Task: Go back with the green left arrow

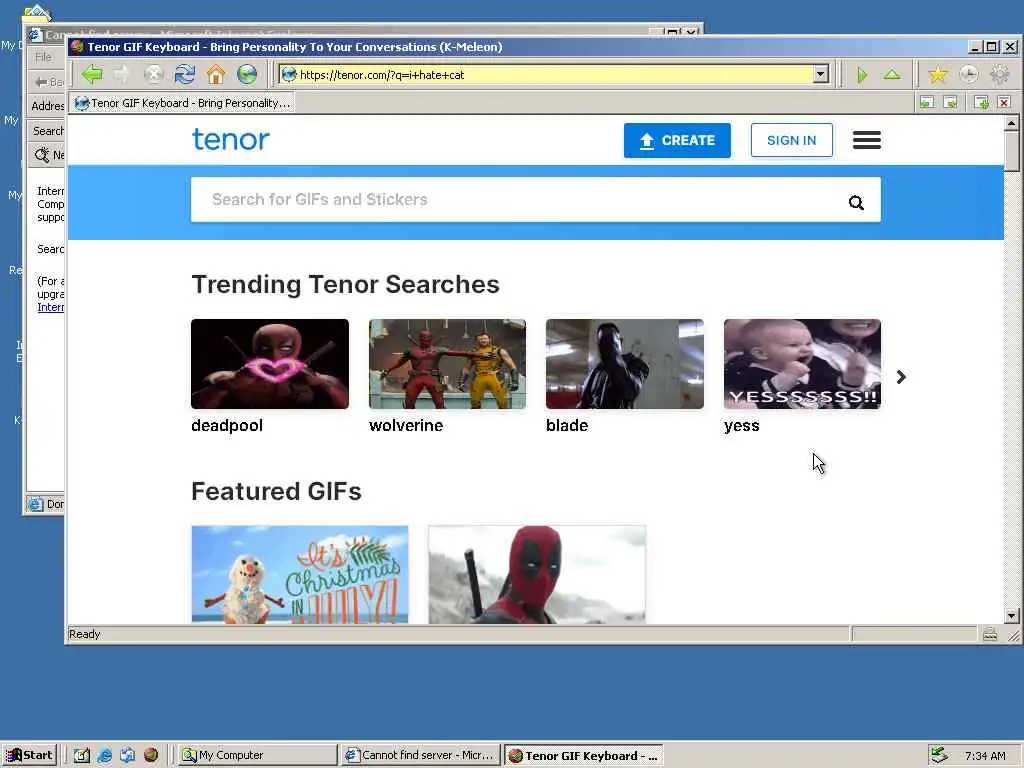Action: coord(92,74)
